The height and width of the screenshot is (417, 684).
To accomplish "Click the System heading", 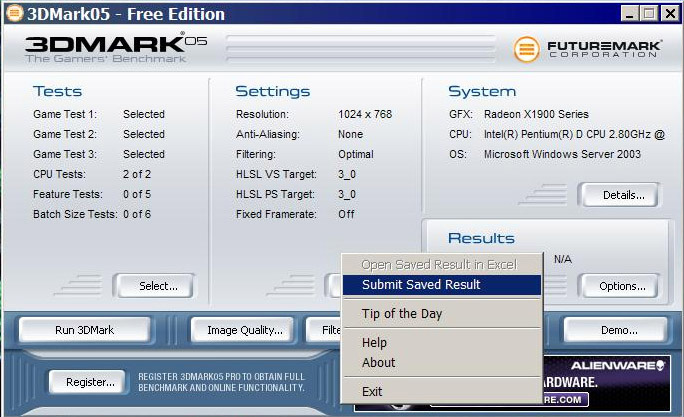I will tap(482, 91).
